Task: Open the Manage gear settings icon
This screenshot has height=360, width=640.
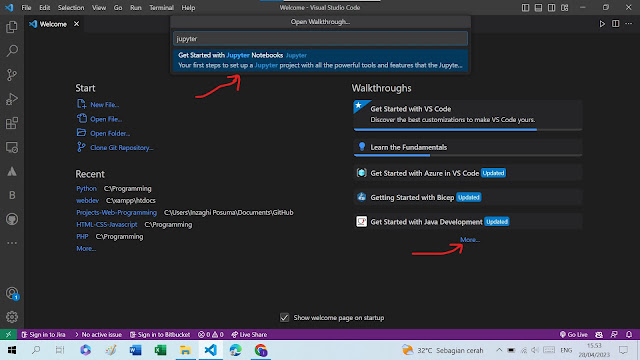Action: 12,317
